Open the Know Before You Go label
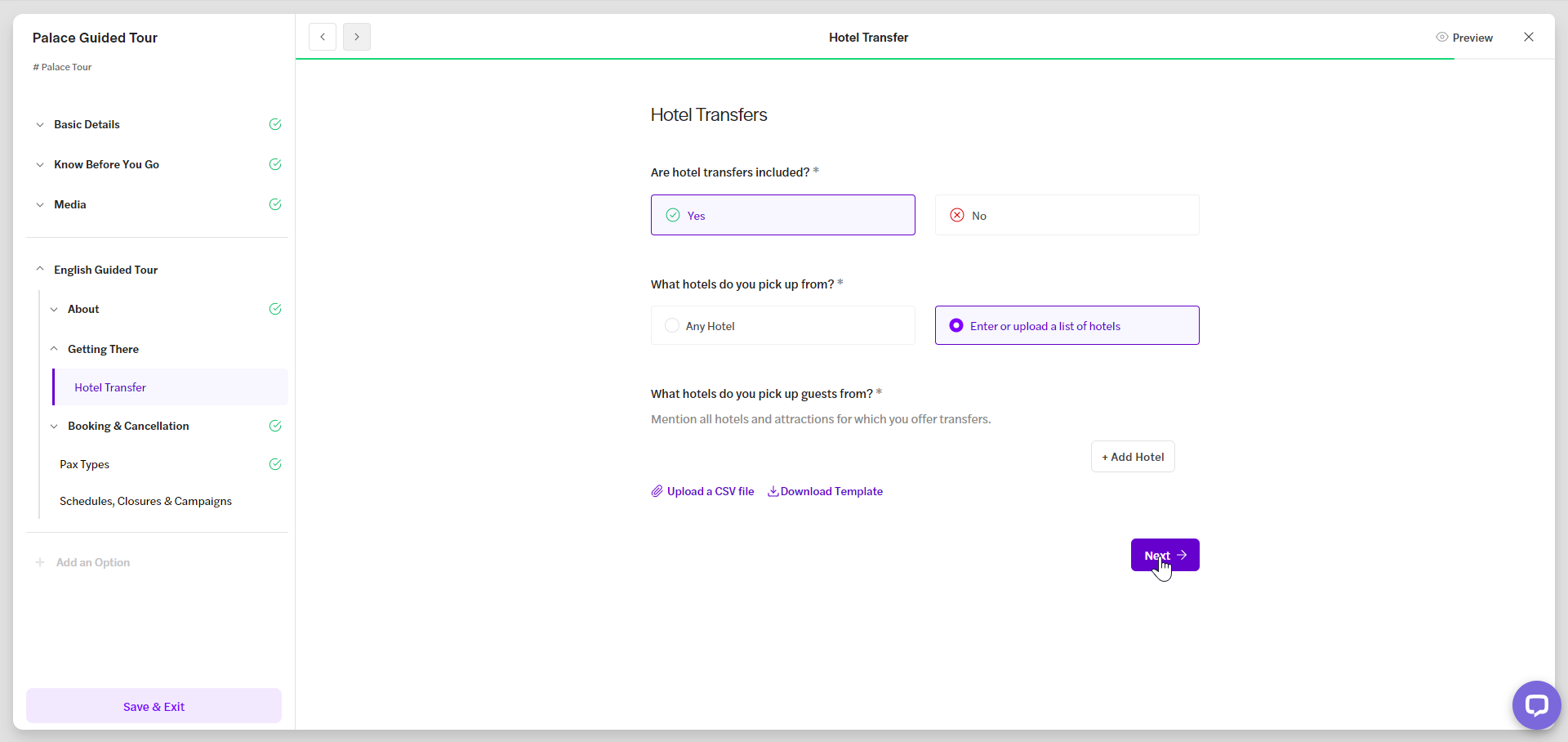Image resolution: width=1568 pixels, height=742 pixels. pyautogui.click(x=106, y=164)
